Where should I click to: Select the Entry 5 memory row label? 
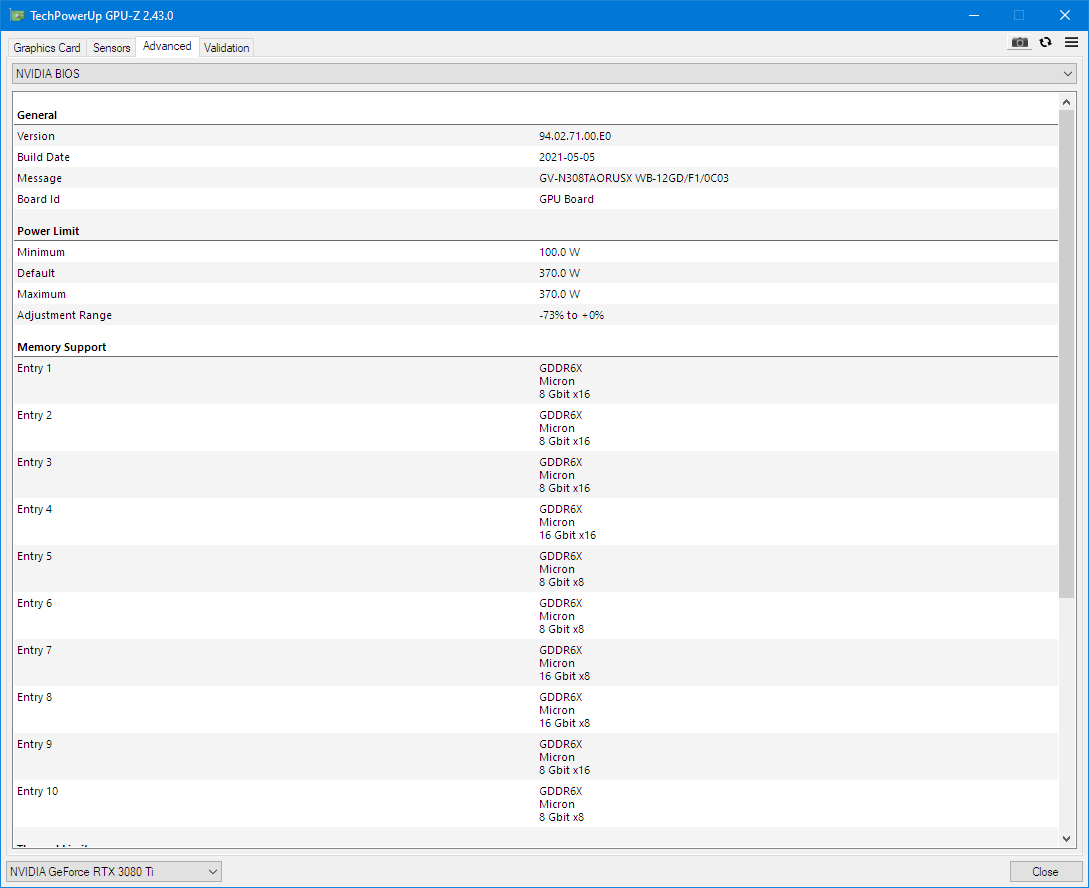pyautogui.click(x=35, y=556)
